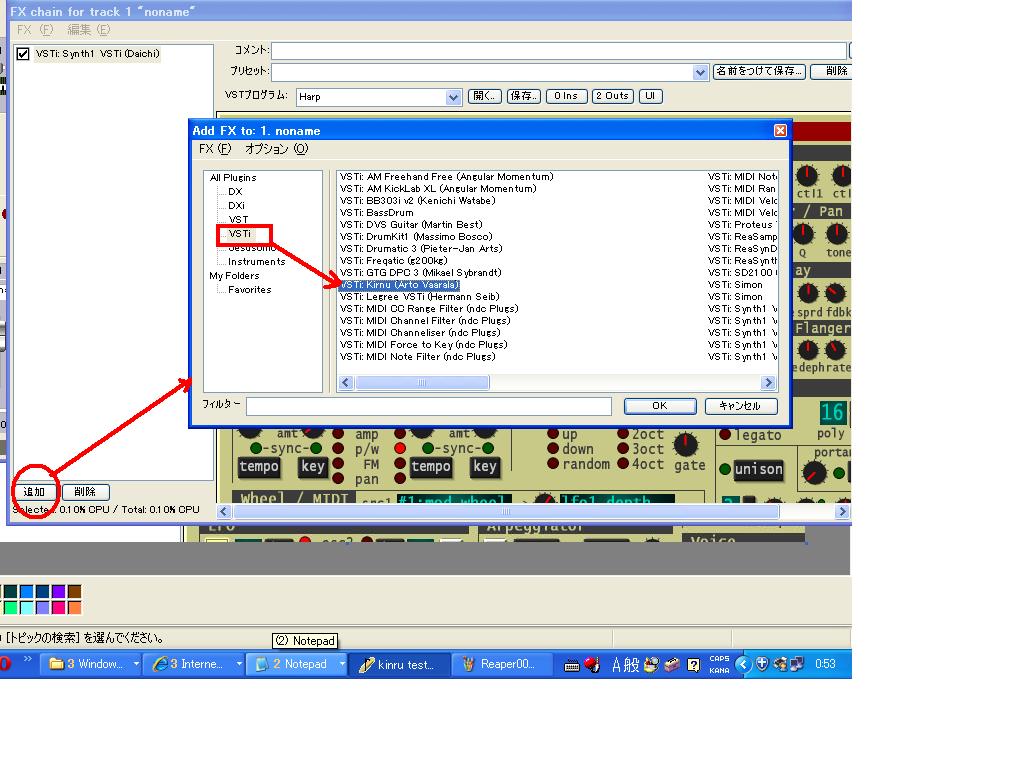Screen dimensions: 1024x768
Task: Click OK in the Add FX dialog
Action: click(x=660, y=406)
